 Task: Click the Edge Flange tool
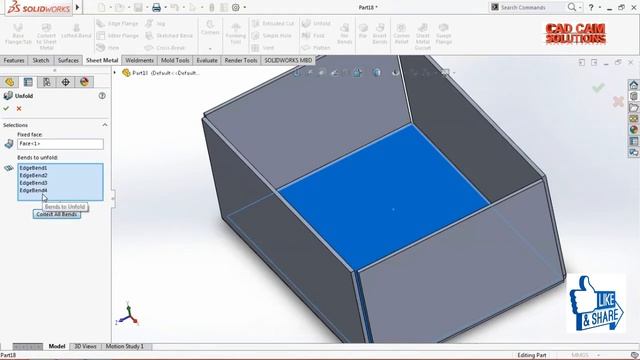tap(118, 24)
